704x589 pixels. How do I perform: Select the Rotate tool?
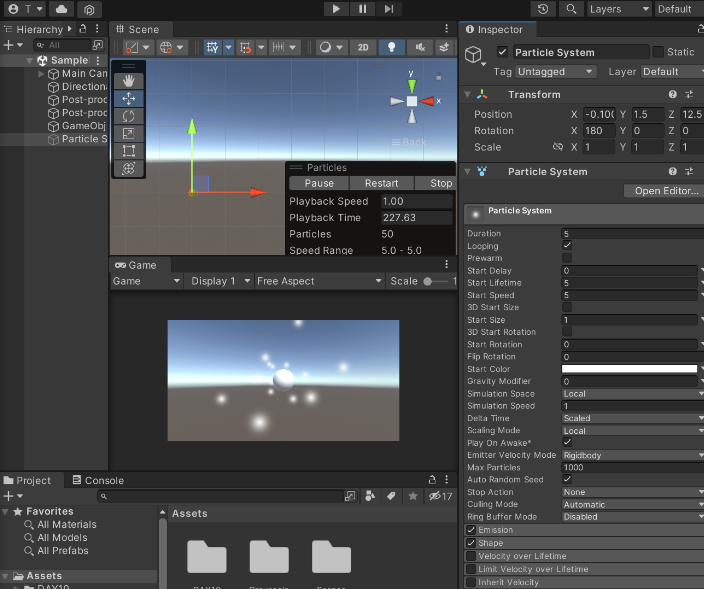(128, 116)
